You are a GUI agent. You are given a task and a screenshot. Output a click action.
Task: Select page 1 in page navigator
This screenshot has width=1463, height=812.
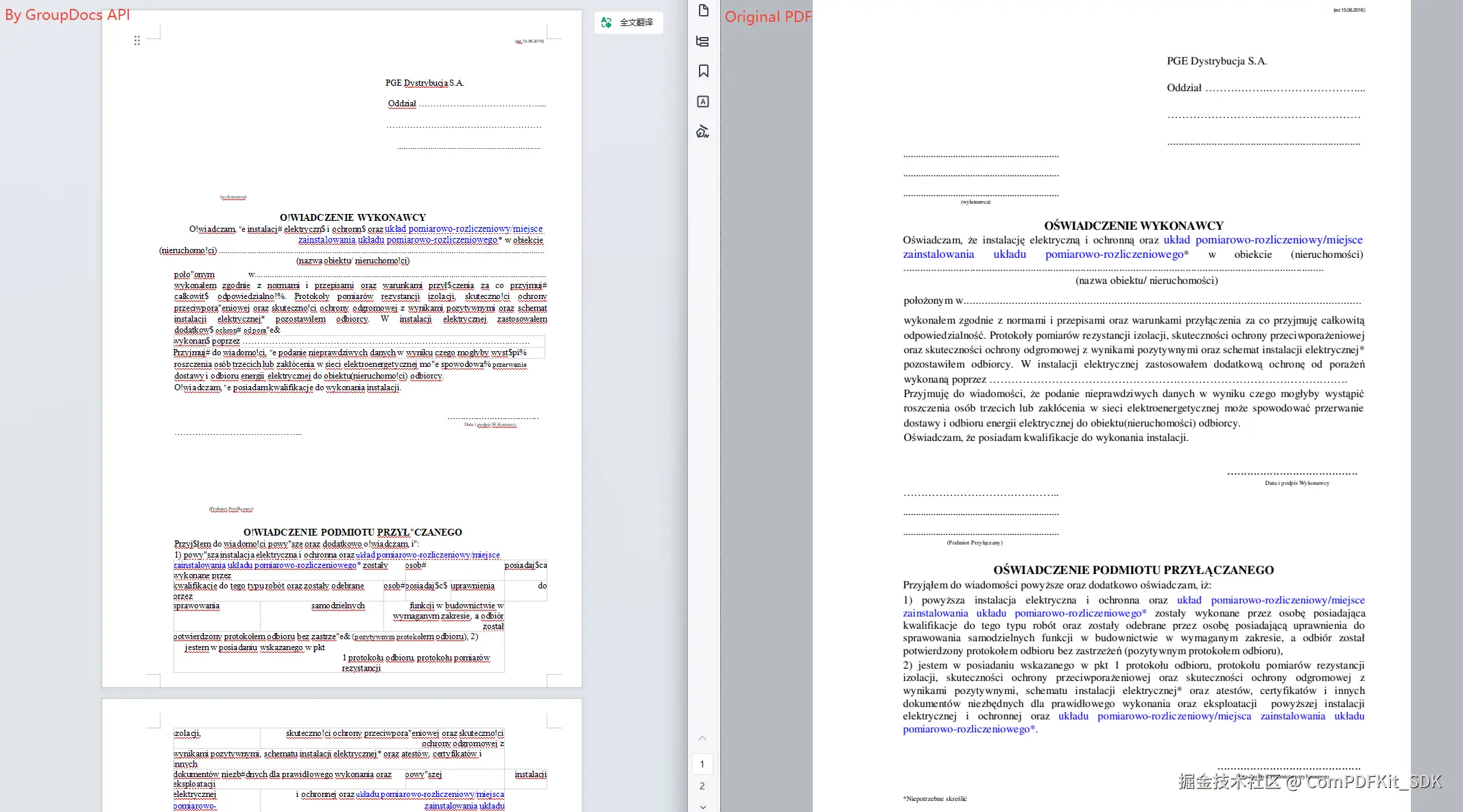tap(702, 764)
